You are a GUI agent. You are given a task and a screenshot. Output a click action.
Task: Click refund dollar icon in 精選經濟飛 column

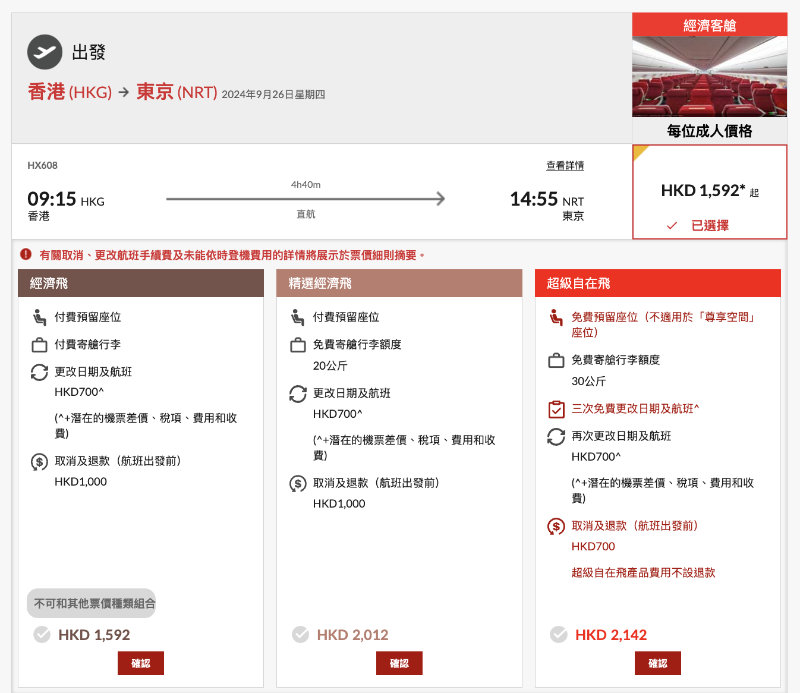click(x=297, y=483)
